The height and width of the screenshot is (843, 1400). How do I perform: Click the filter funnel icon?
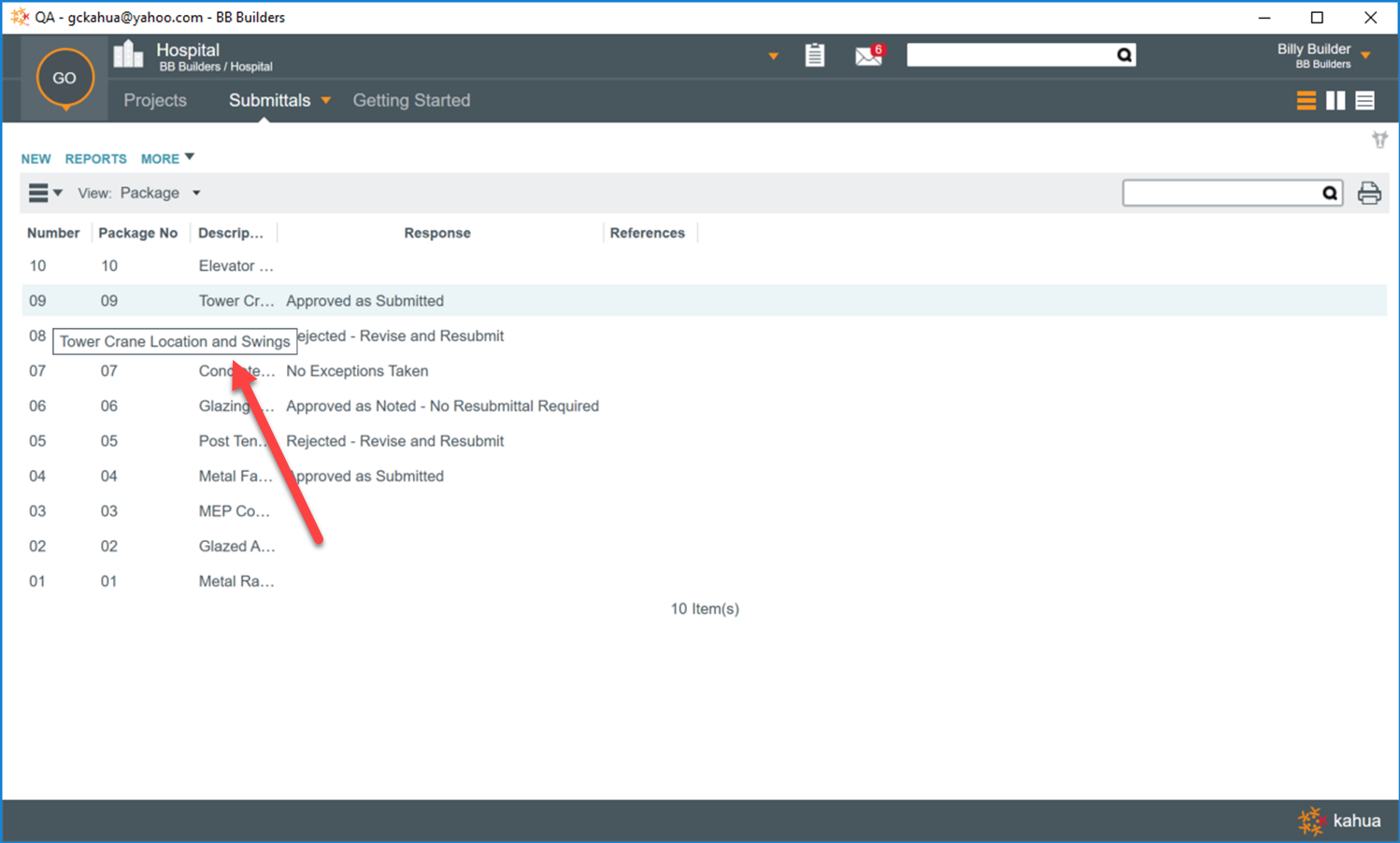(1379, 140)
